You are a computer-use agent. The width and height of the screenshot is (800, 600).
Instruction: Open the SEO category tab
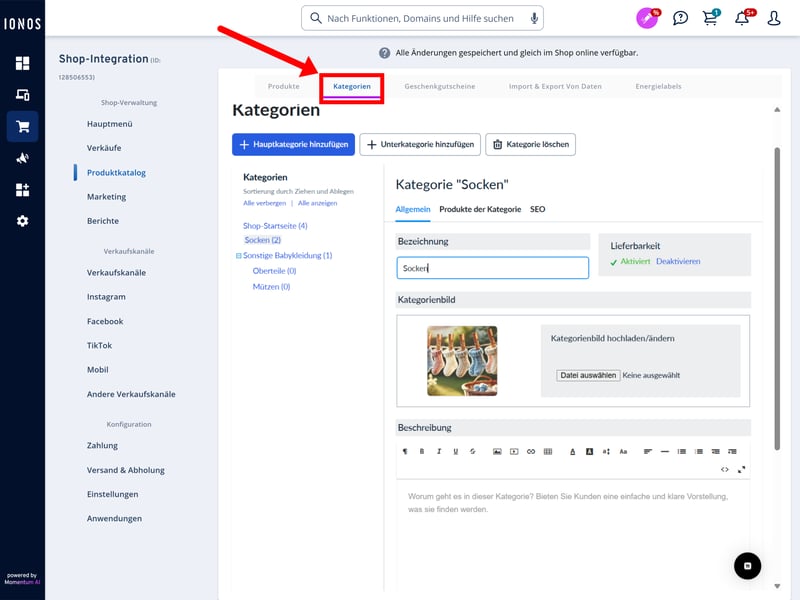pos(537,209)
